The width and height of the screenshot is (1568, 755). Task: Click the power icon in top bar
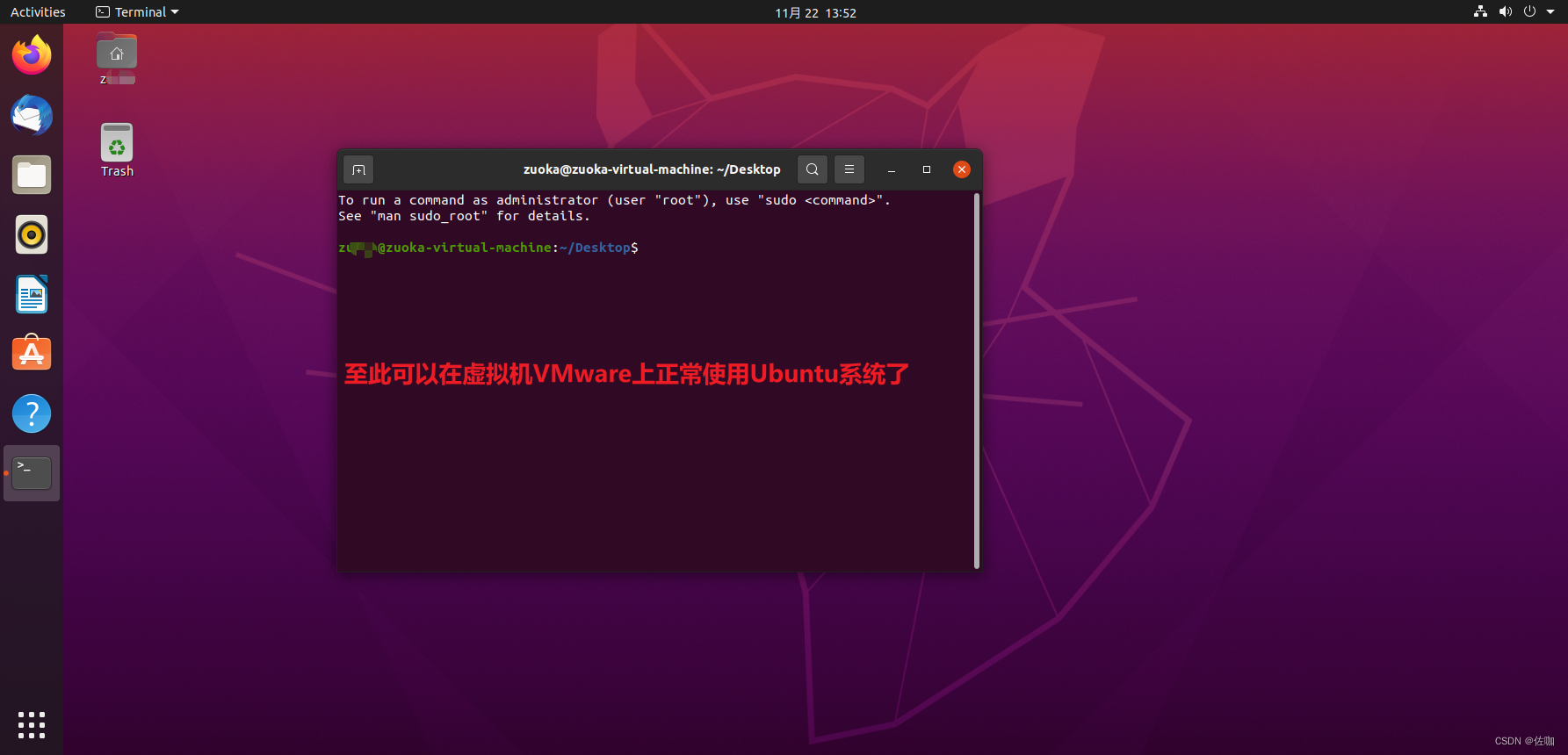[x=1529, y=11]
